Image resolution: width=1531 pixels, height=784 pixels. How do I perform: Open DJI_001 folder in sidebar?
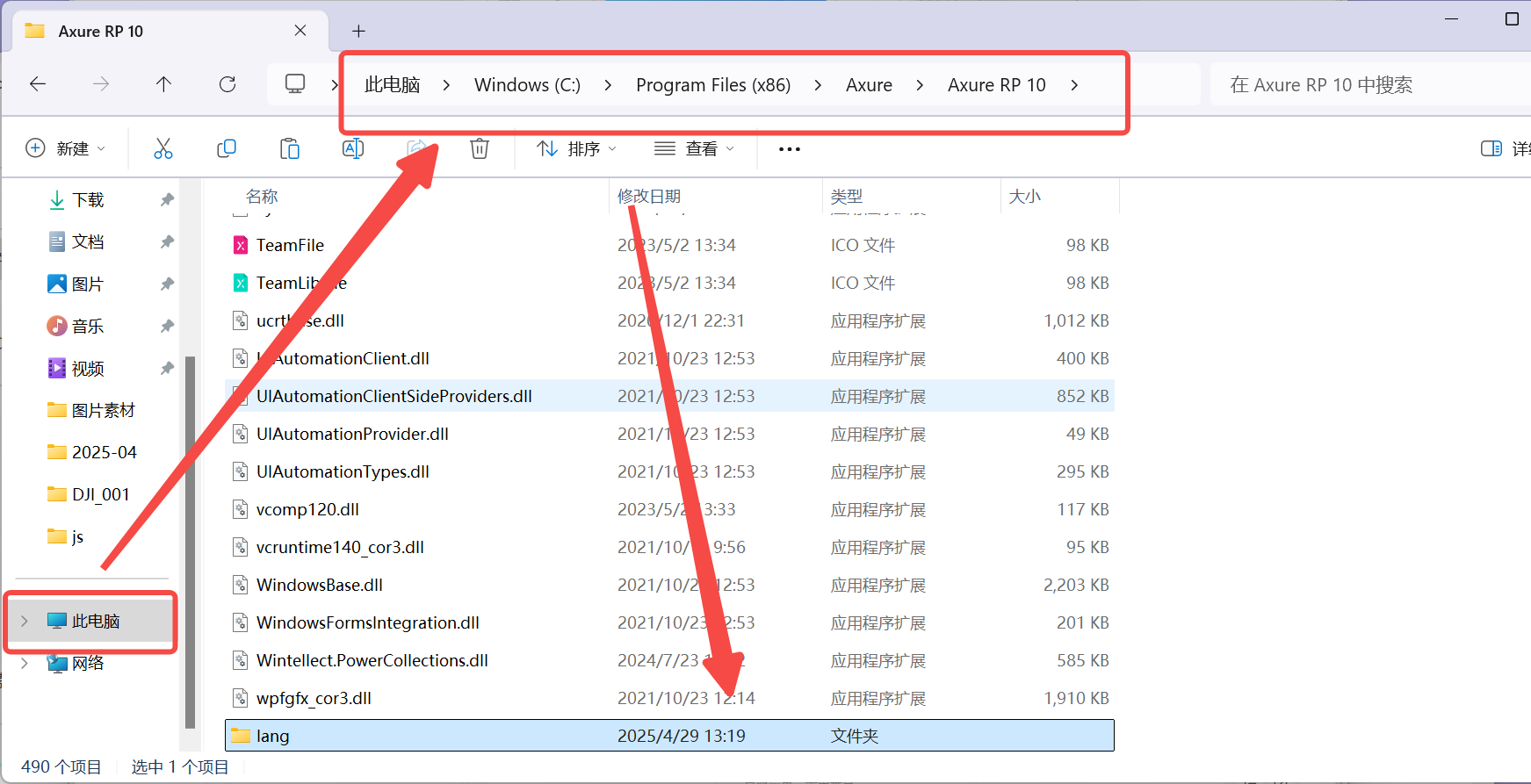pos(88,494)
